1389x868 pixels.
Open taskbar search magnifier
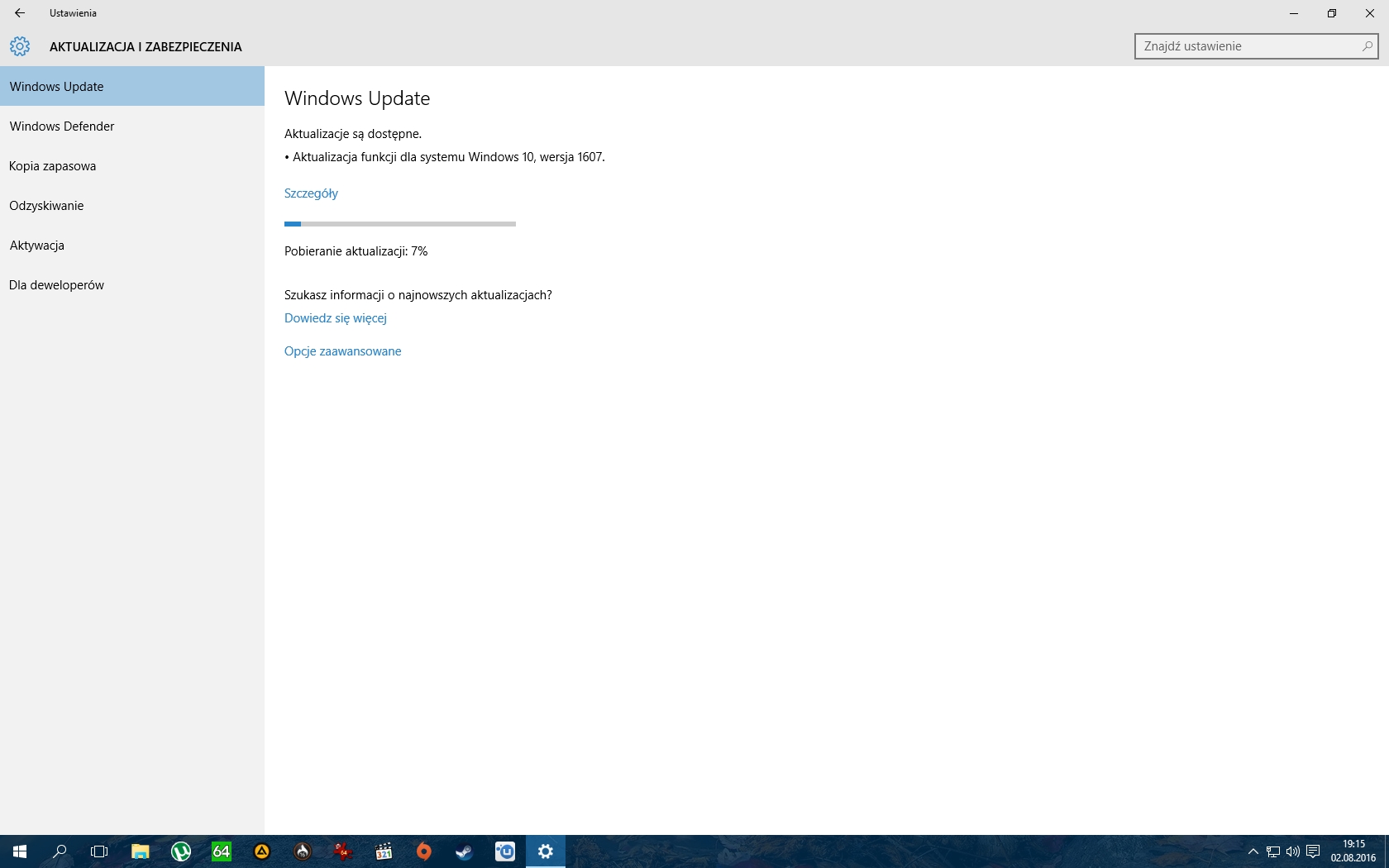tap(60, 851)
